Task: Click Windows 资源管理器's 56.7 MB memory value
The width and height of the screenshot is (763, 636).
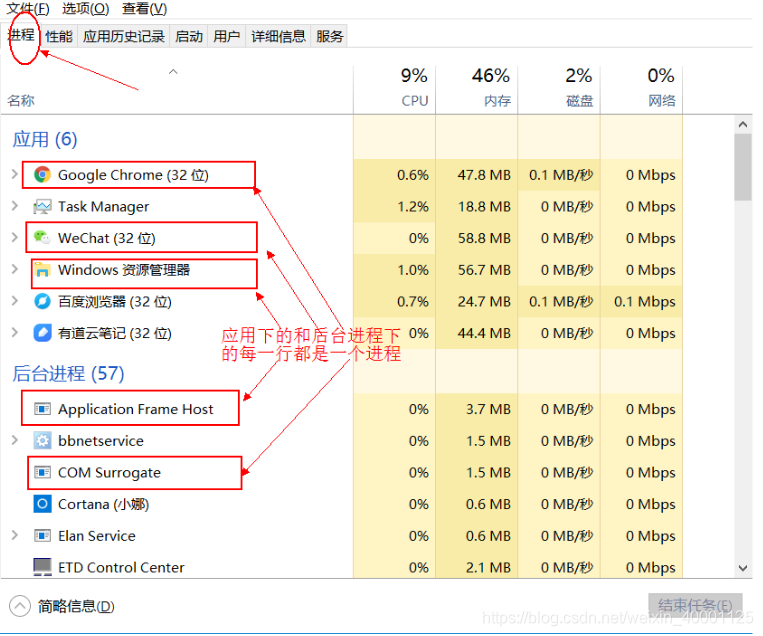Action: coord(484,270)
